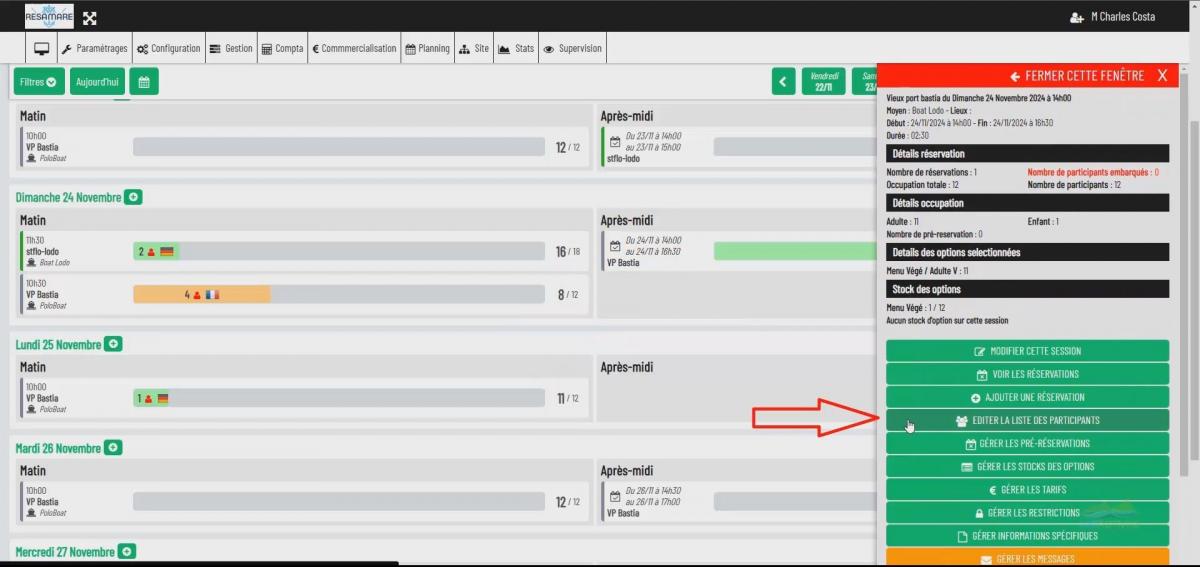Open the Gestion menu
This screenshot has height=567, width=1200.
[231, 48]
